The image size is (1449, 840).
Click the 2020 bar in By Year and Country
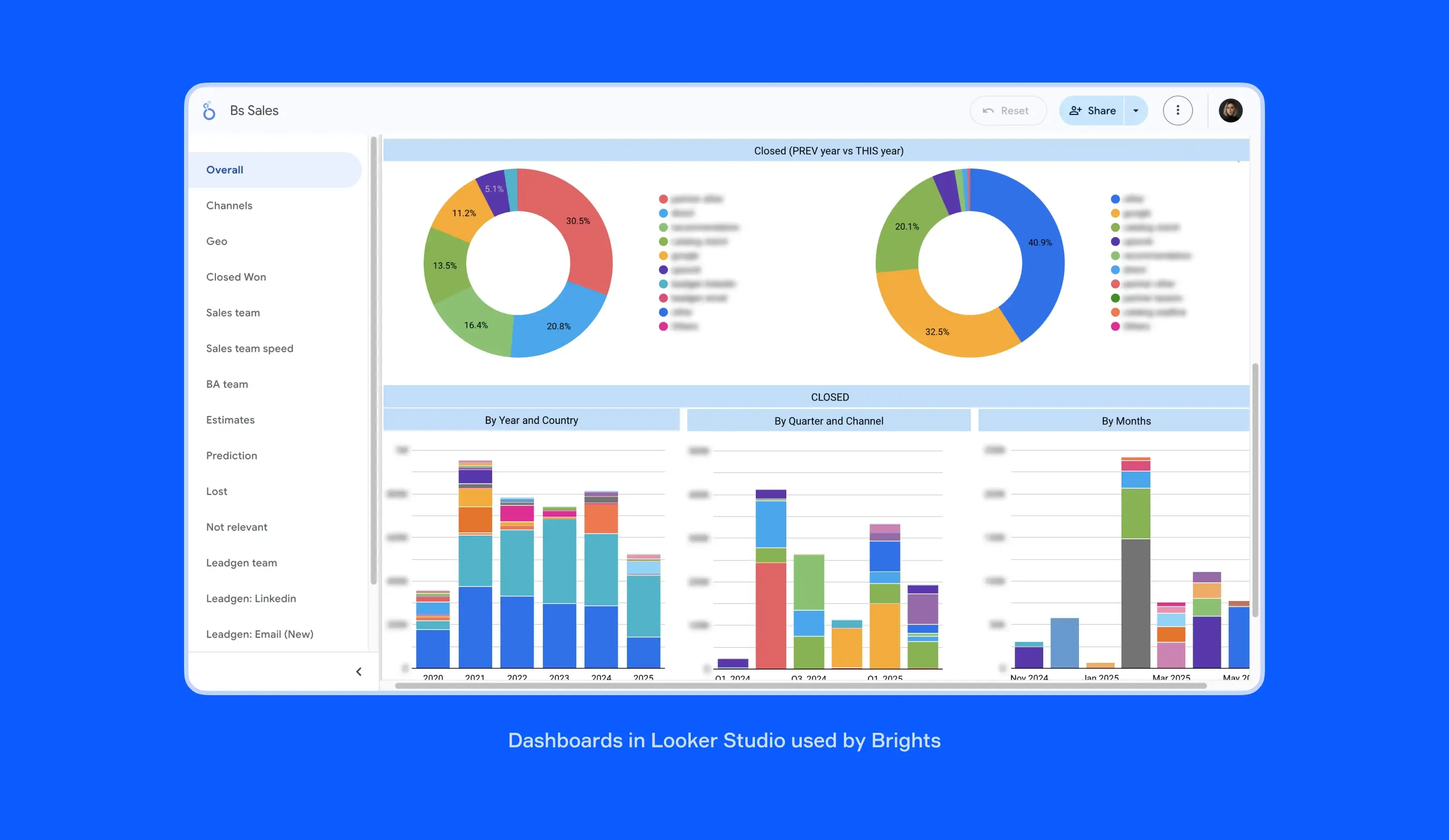tap(433, 629)
